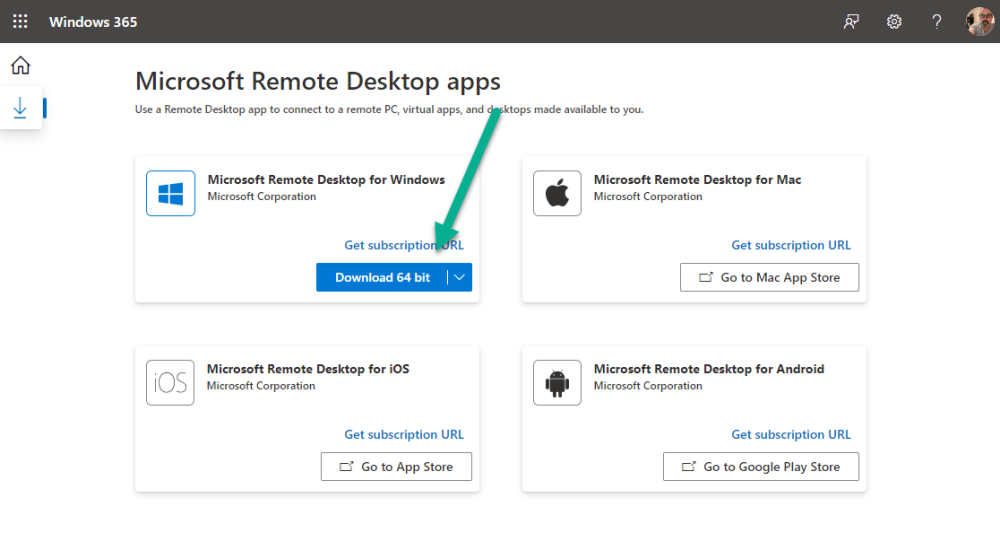Click Go to App Store

point(396,467)
